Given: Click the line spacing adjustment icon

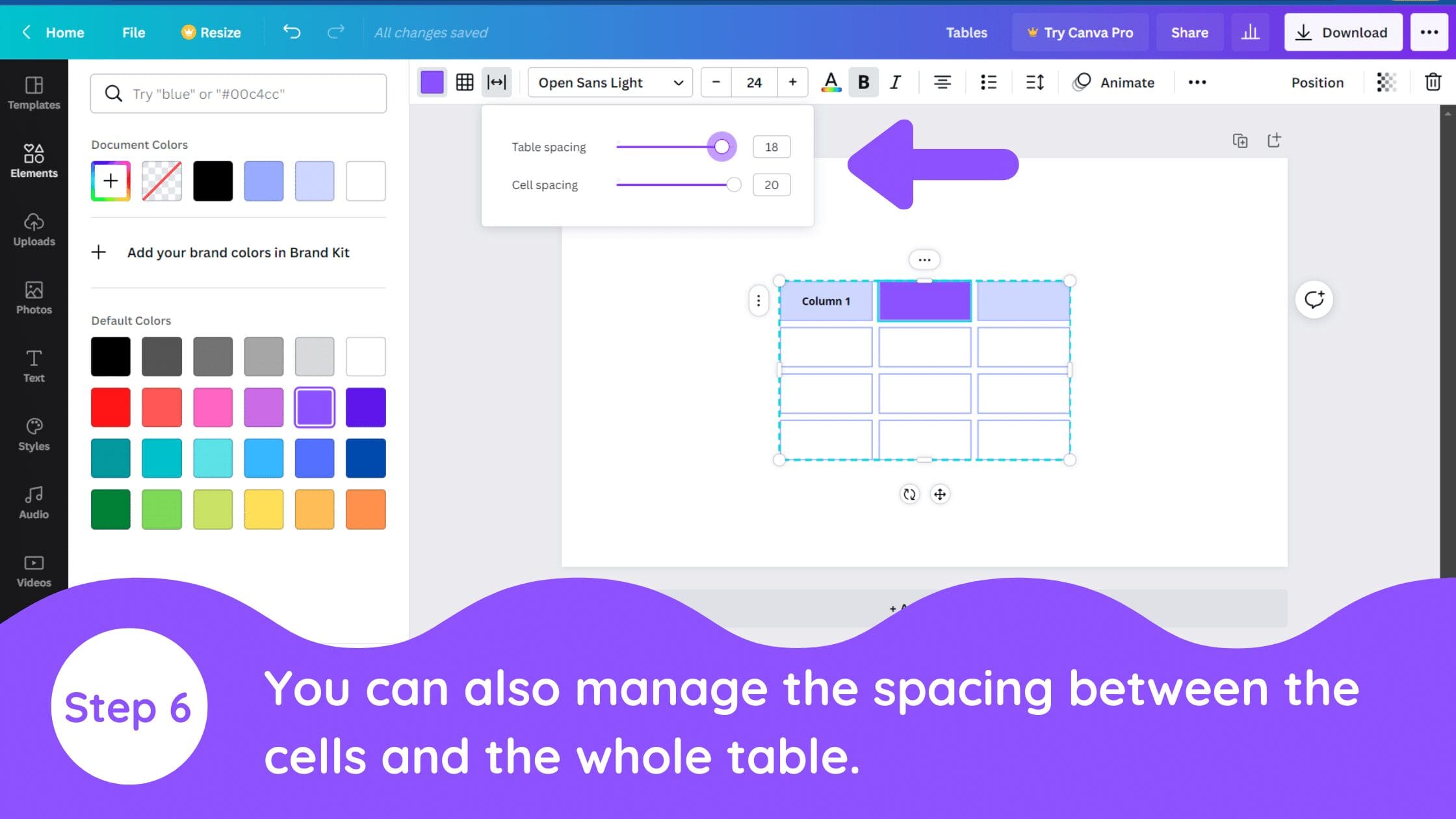Looking at the screenshot, I should coord(1036,82).
